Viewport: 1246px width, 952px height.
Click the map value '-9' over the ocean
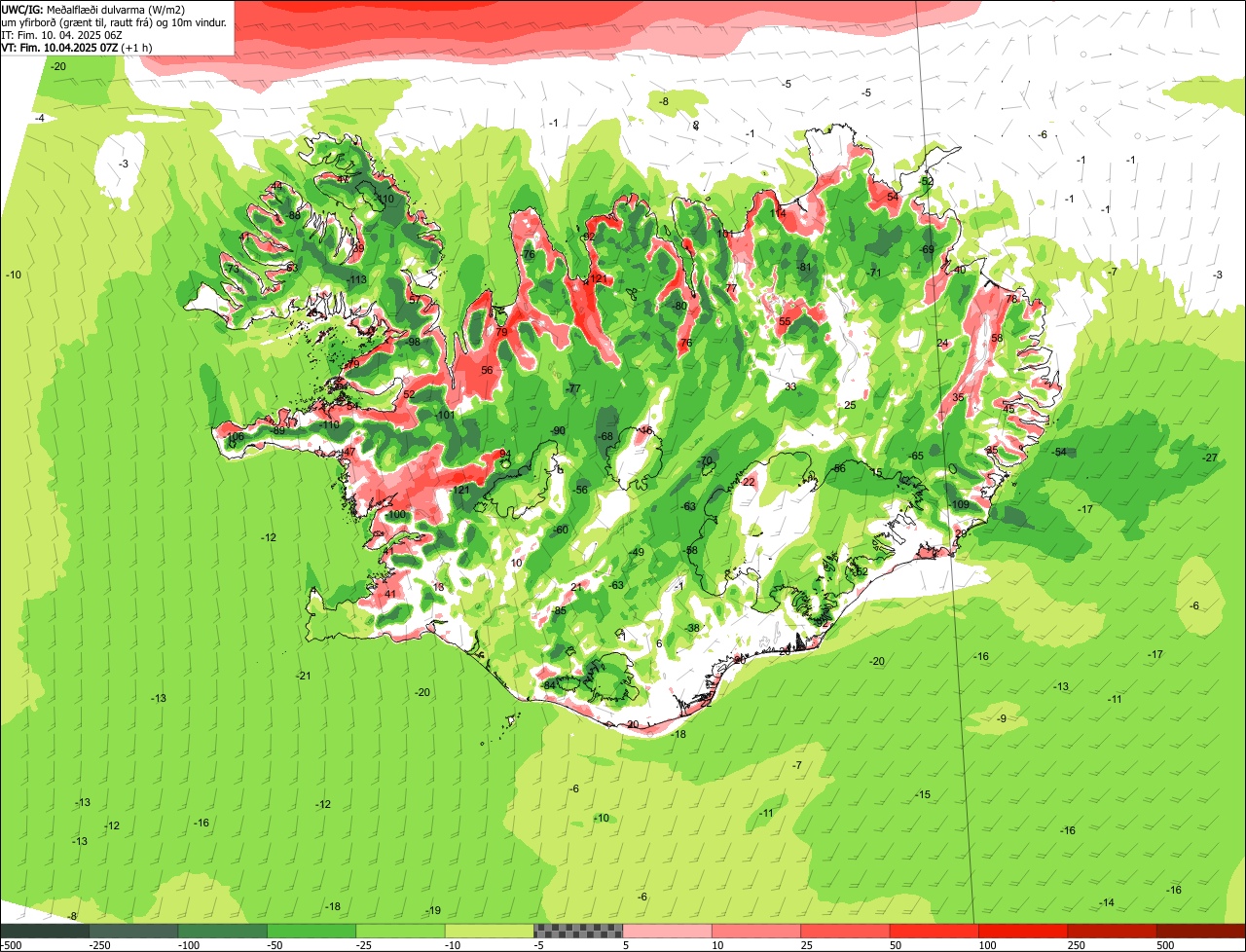coord(1001,718)
